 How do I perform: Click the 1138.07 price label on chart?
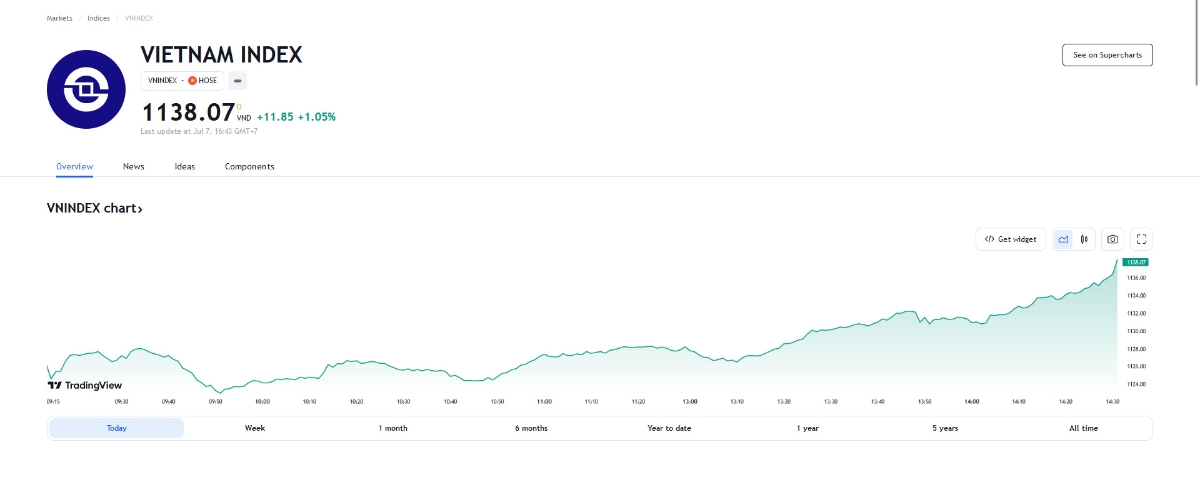(x=1136, y=262)
